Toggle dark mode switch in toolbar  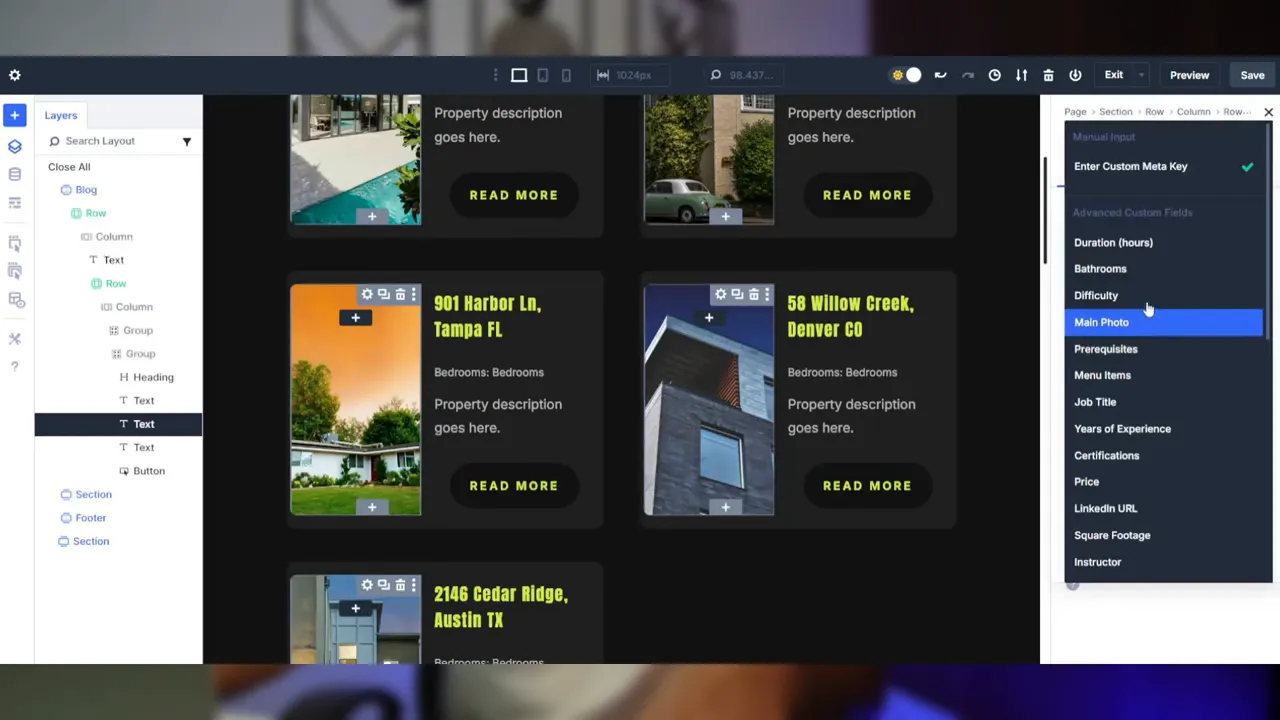click(x=905, y=75)
